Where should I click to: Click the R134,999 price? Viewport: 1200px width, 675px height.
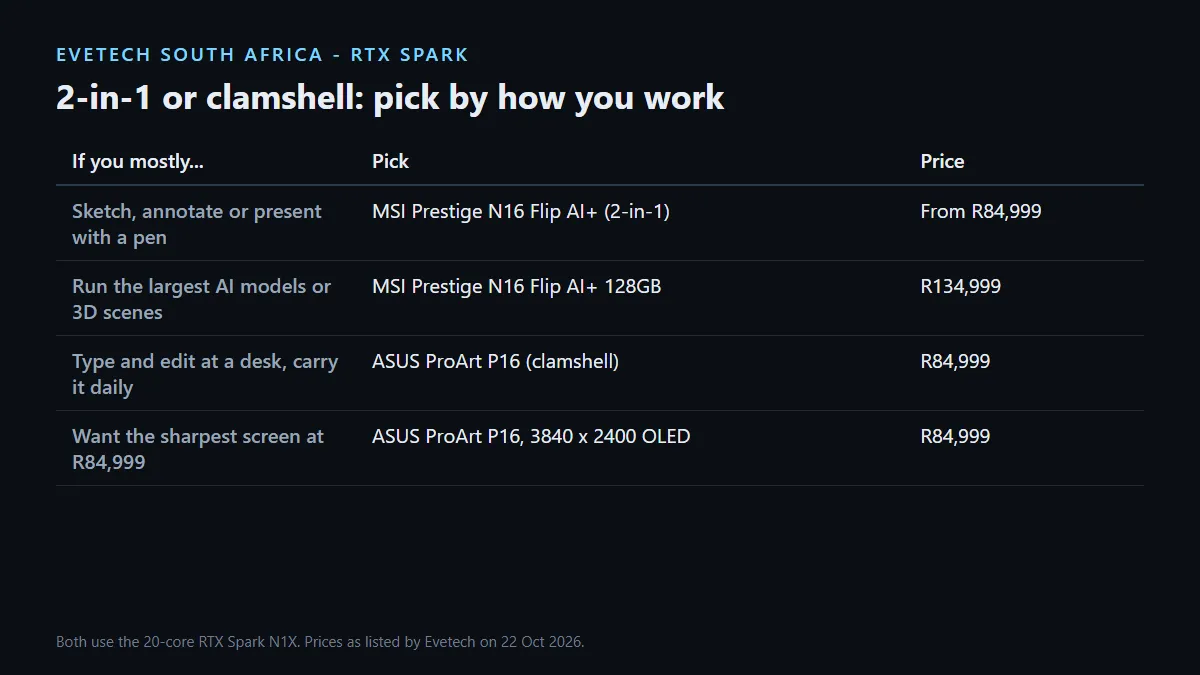(960, 286)
